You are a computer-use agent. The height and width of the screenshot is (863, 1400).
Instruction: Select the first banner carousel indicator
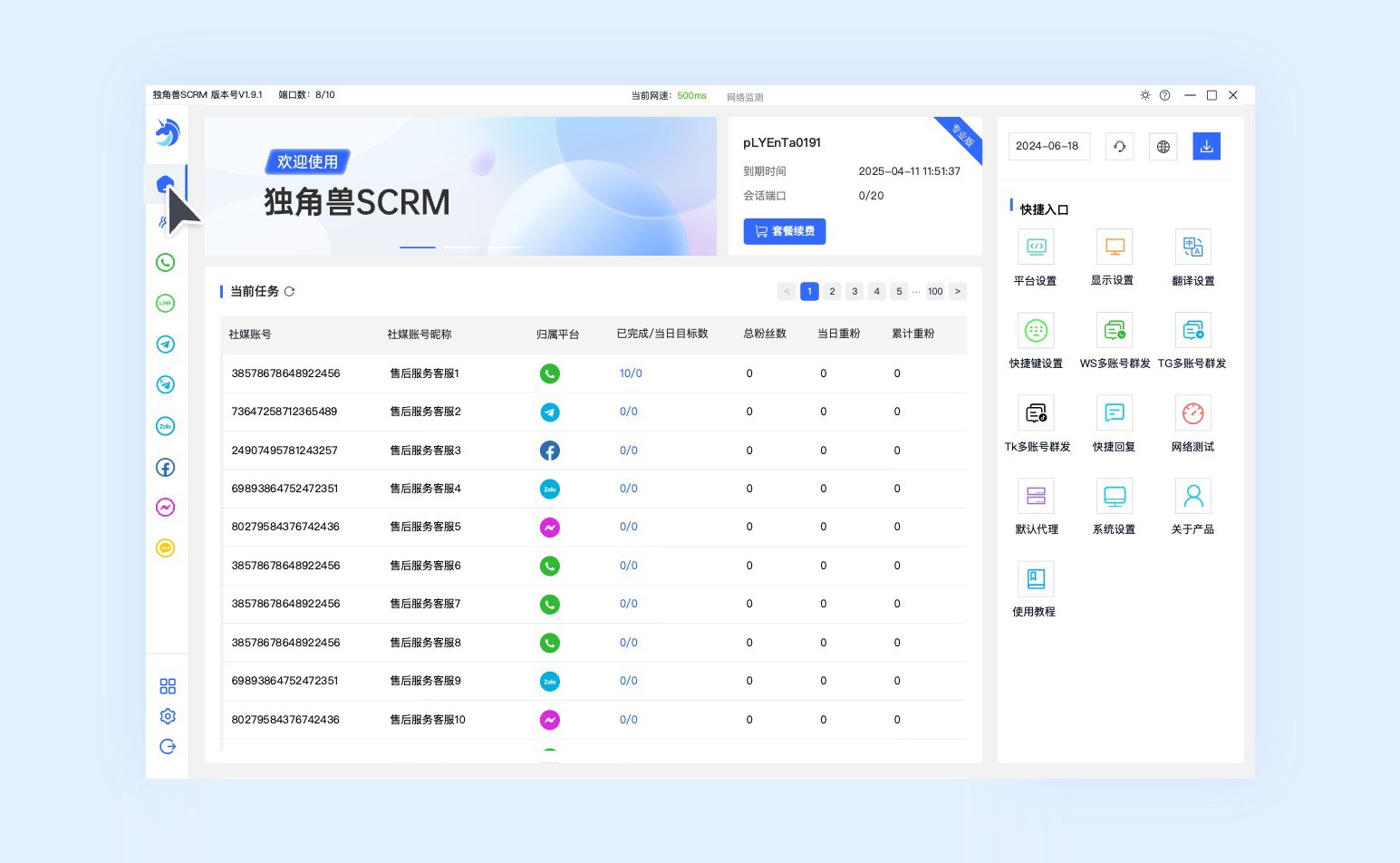click(418, 247)
